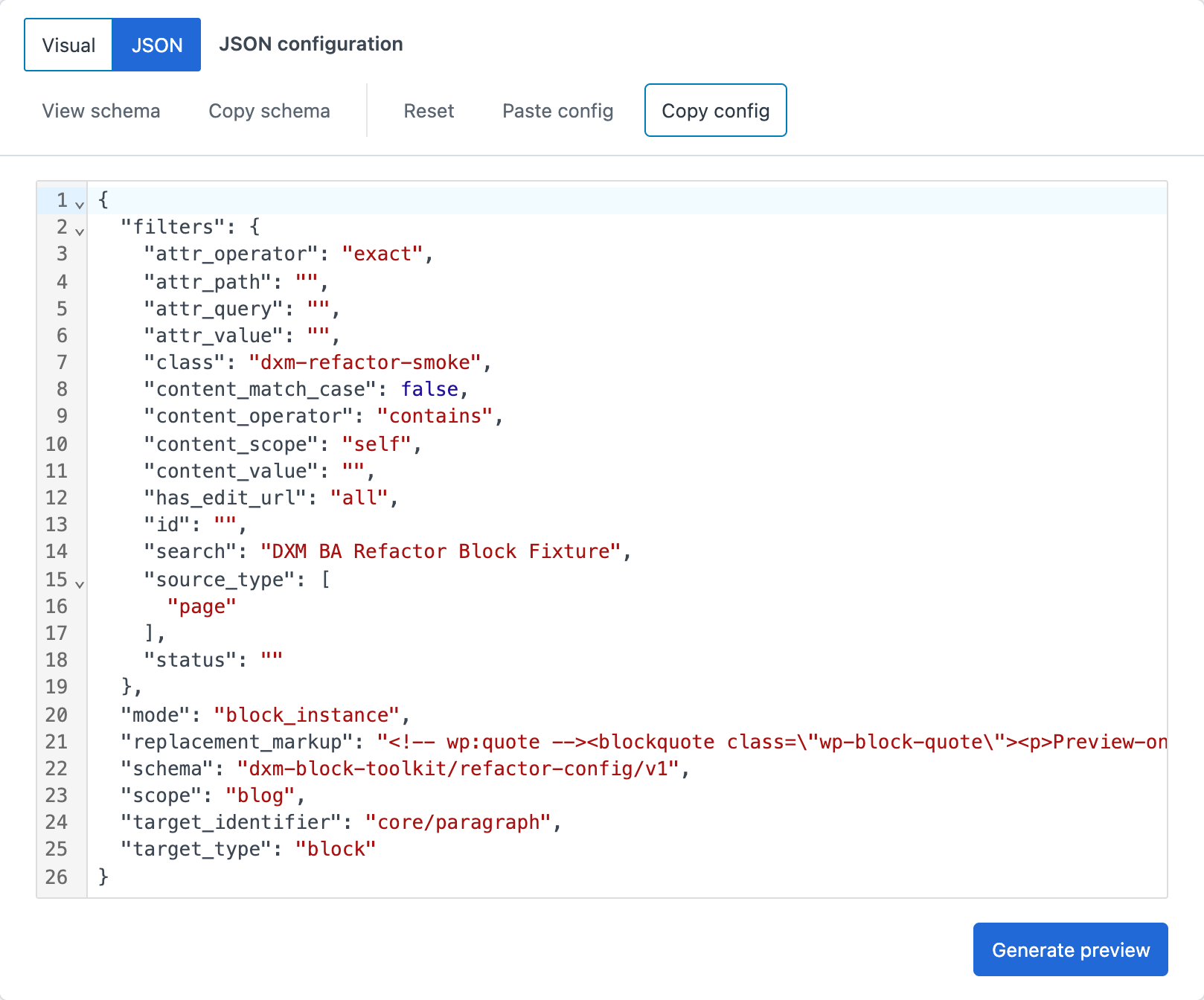Click the "dxm-refactor-smoke" class value

pos(365,362)
